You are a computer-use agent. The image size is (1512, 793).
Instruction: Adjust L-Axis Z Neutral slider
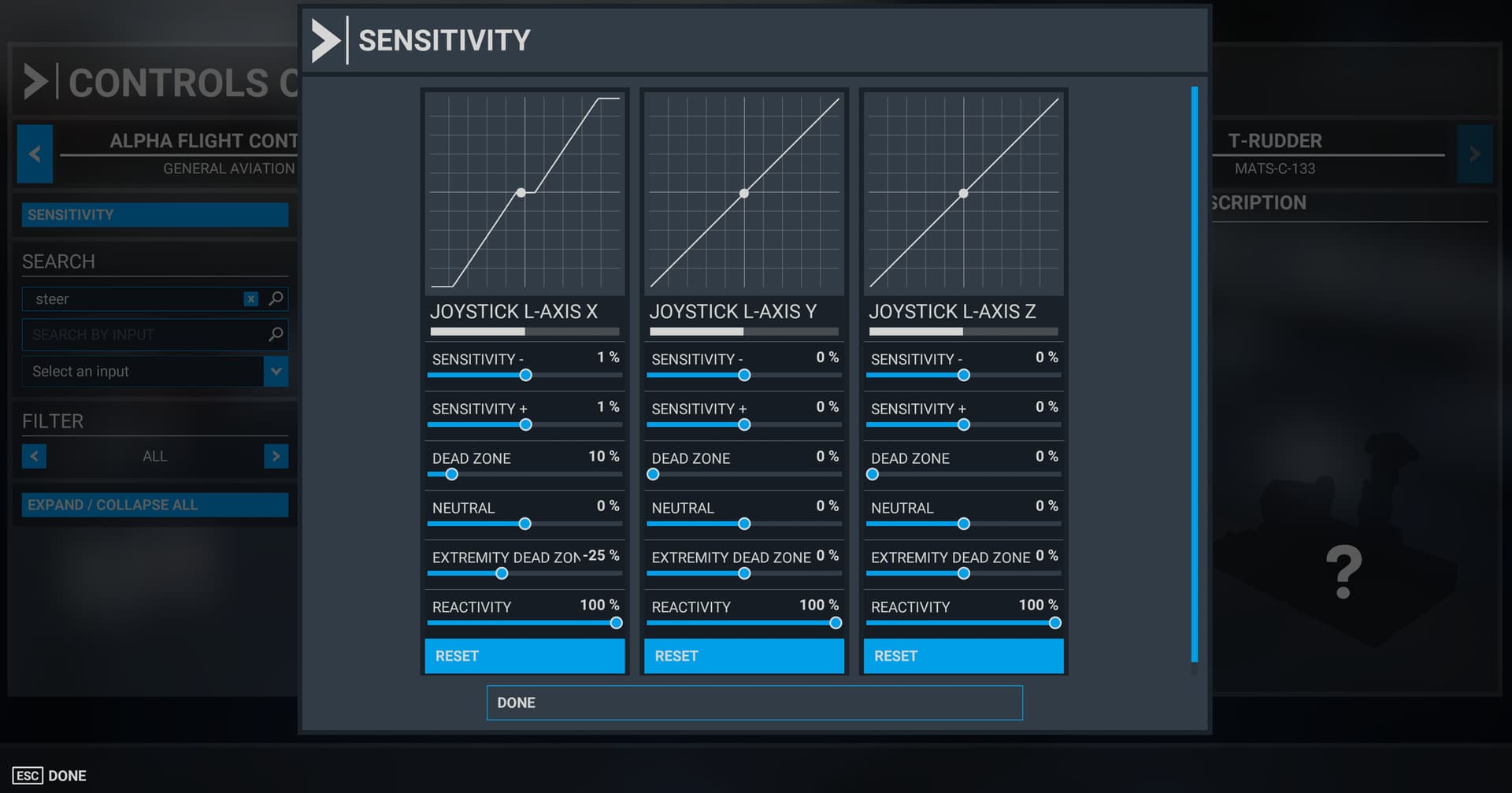tap(964, 524)
